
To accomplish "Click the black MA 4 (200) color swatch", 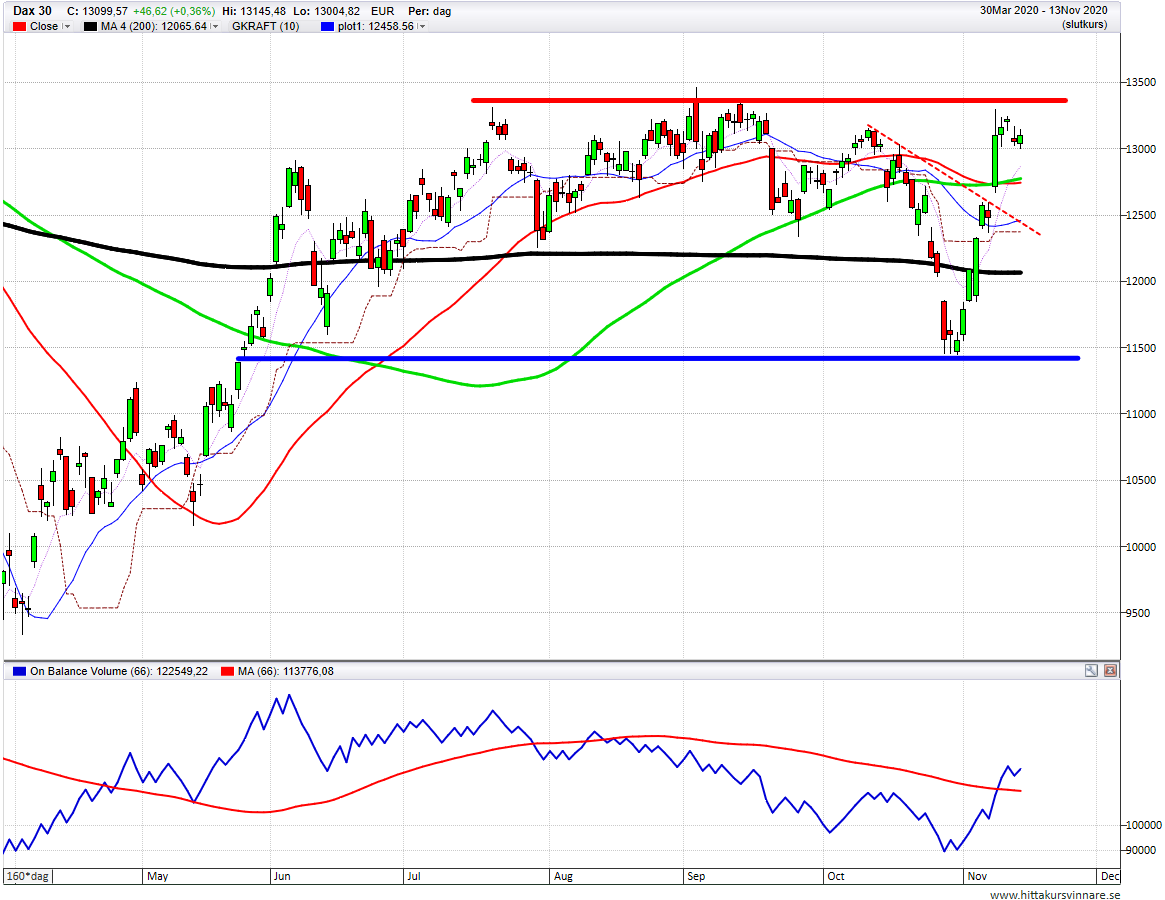I will pos(90,26).
